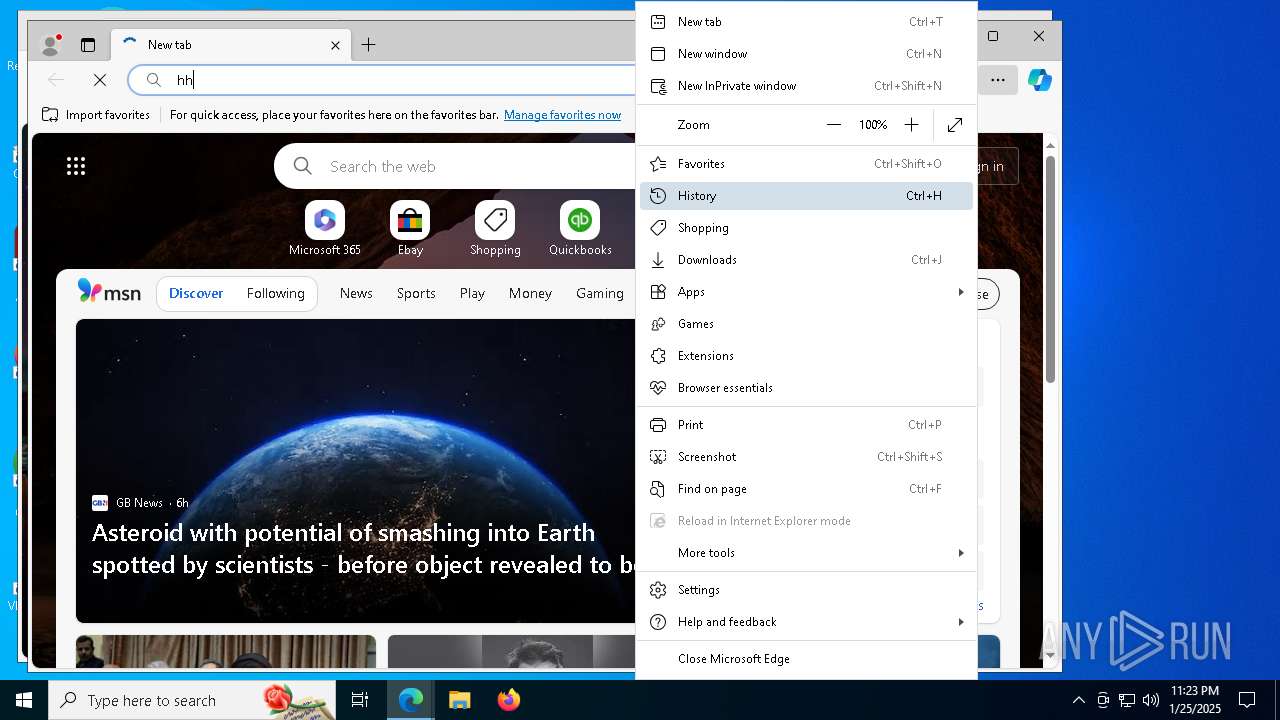This screenshot has height=720, width=1280.
Task: Open Downloads from menu
Action: tap(806, 260)
